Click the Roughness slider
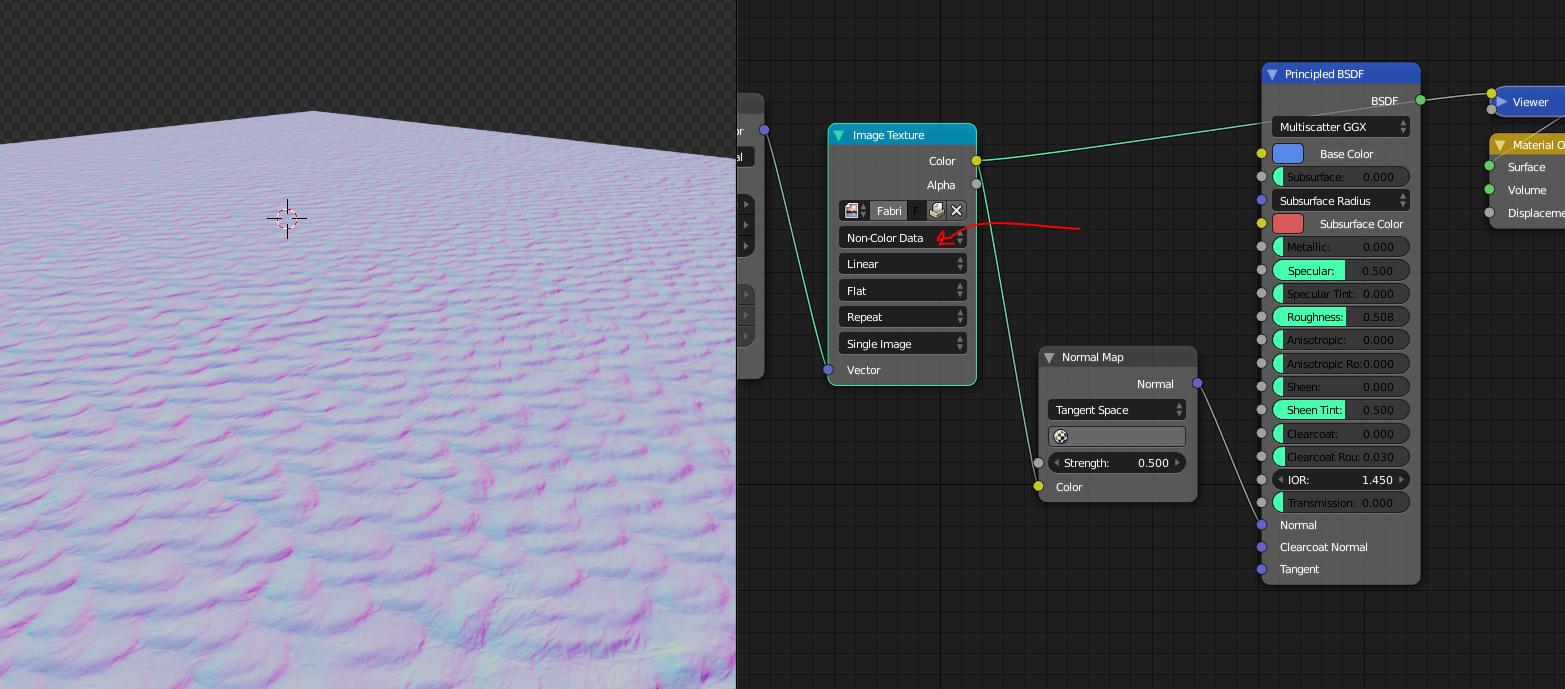 [1340, 317]
